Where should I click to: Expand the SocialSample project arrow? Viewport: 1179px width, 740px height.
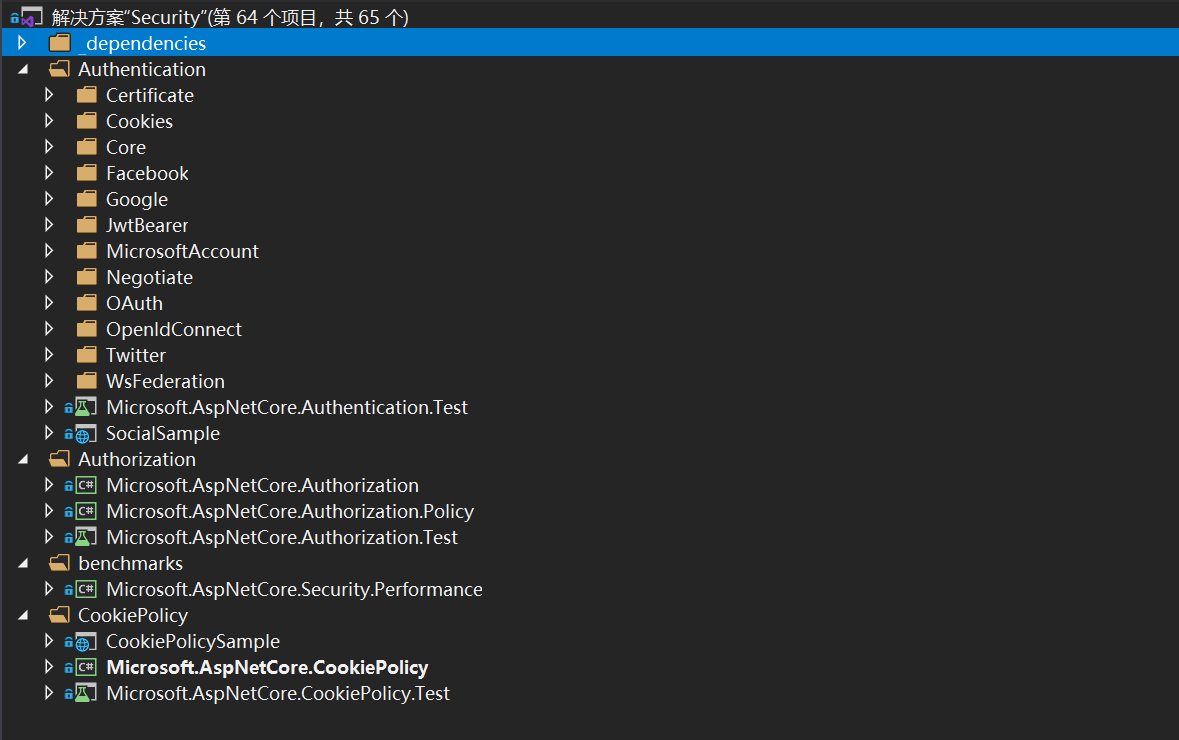click(x=49, y=433)
